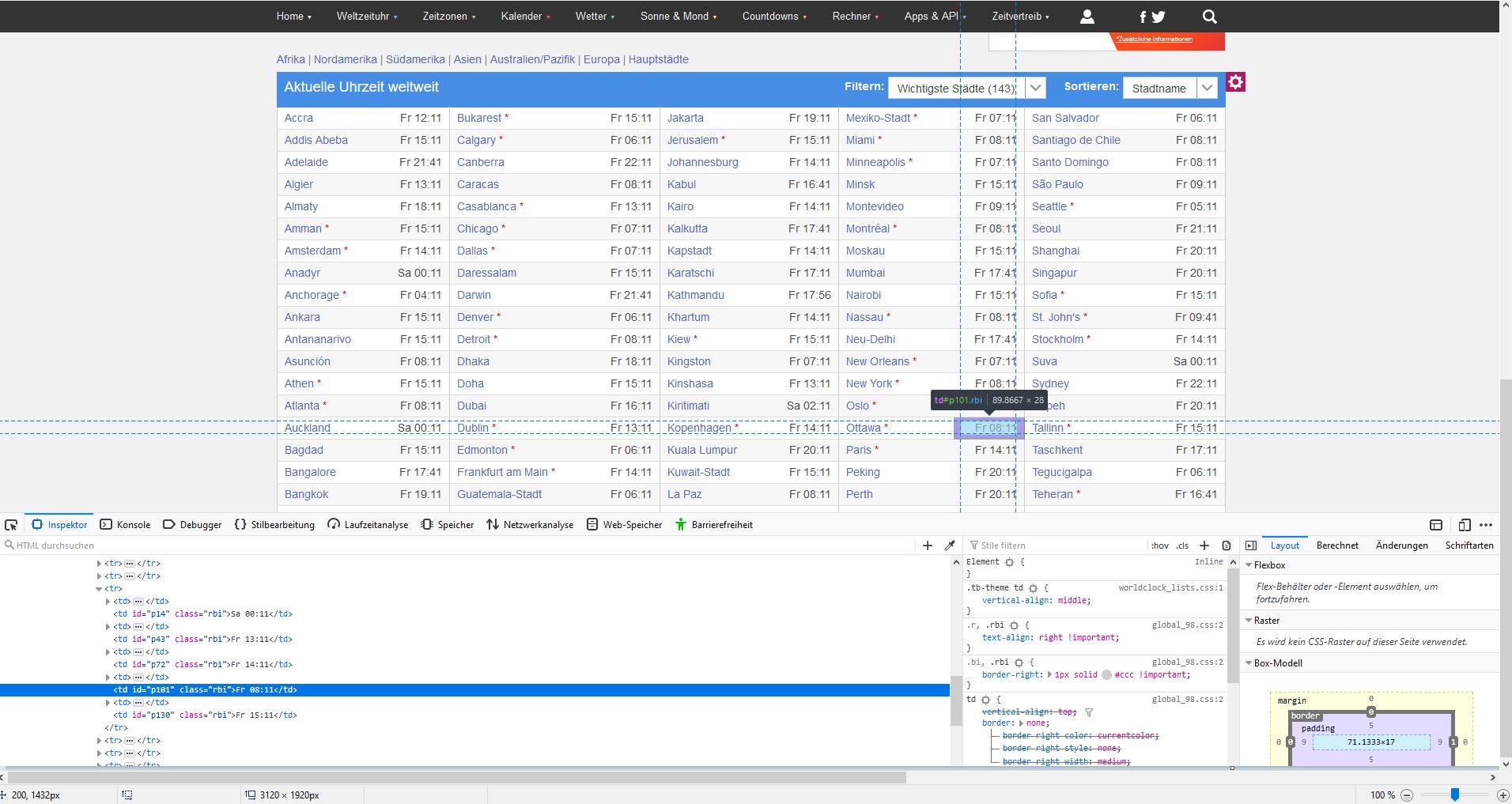
Task: Open the Europa continent link
Action: tap(600, 59)
